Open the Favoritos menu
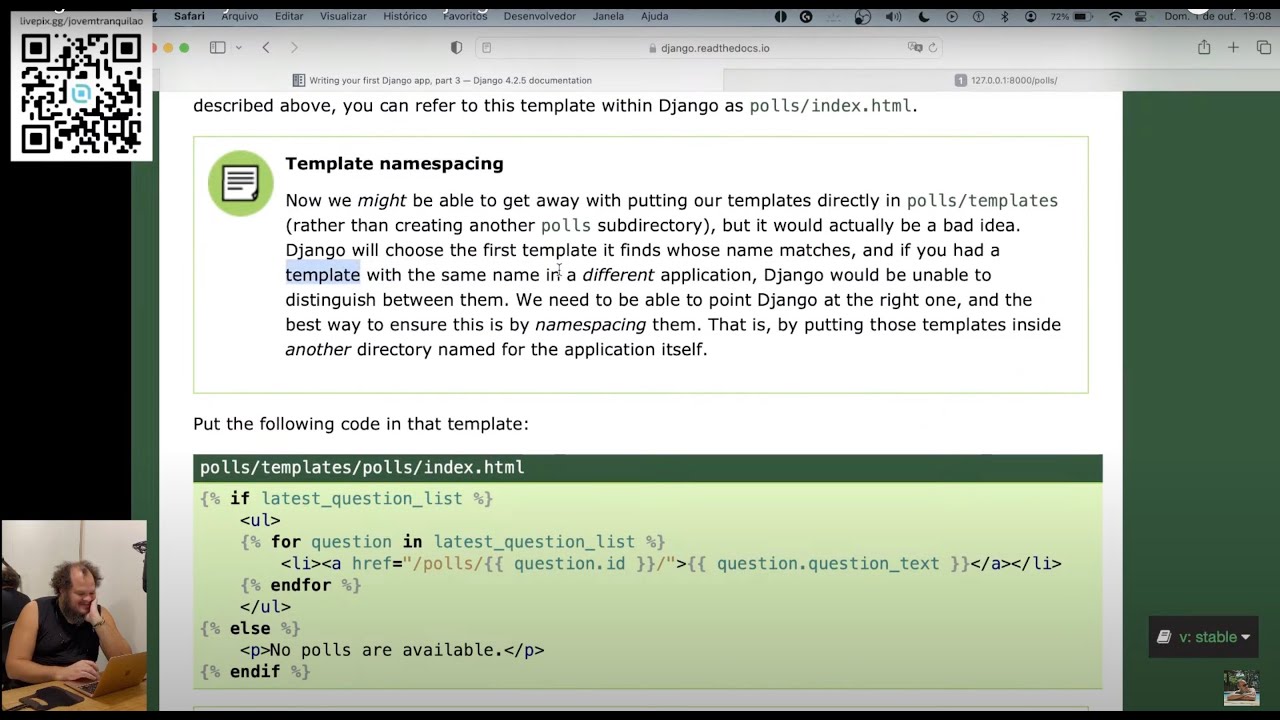 465,16
